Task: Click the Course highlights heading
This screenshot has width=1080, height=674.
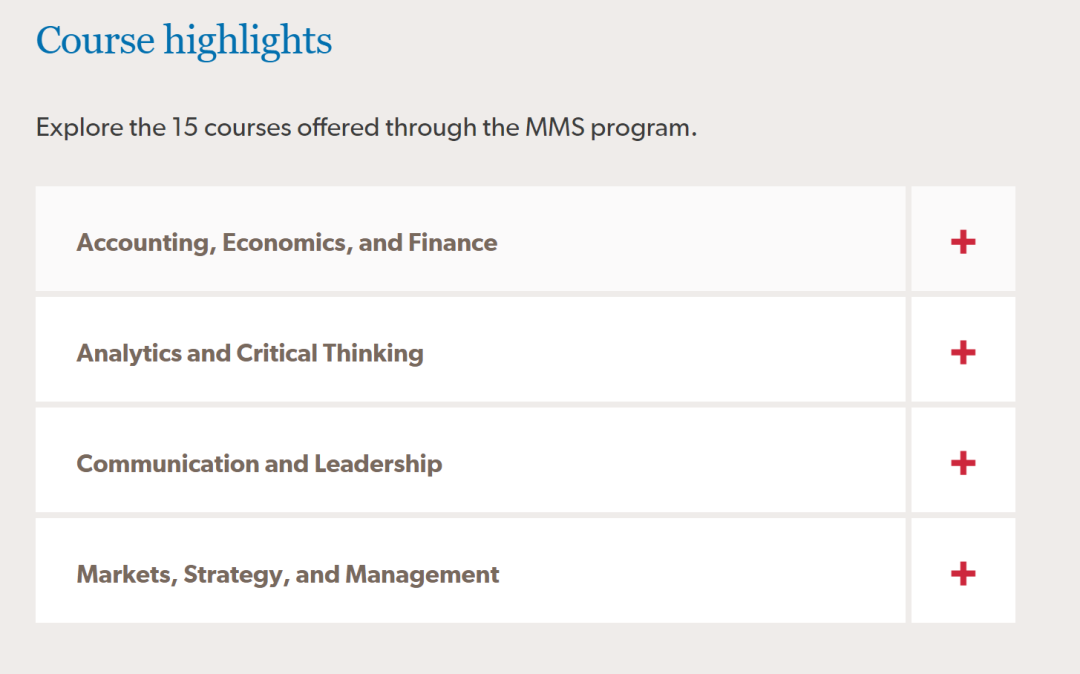Action: coord(184,41)
